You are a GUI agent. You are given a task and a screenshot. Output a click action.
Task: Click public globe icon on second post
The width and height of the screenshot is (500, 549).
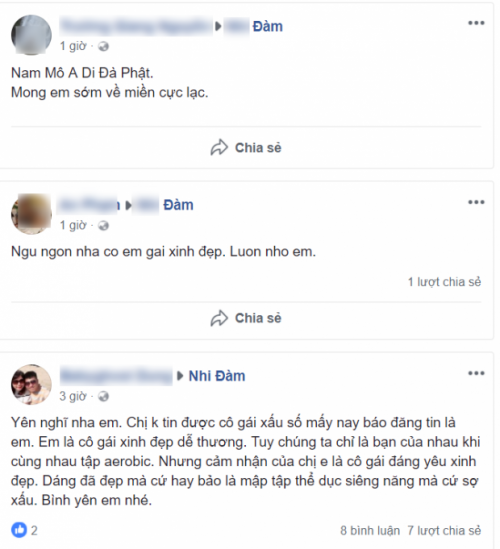[x=103, y=225]
